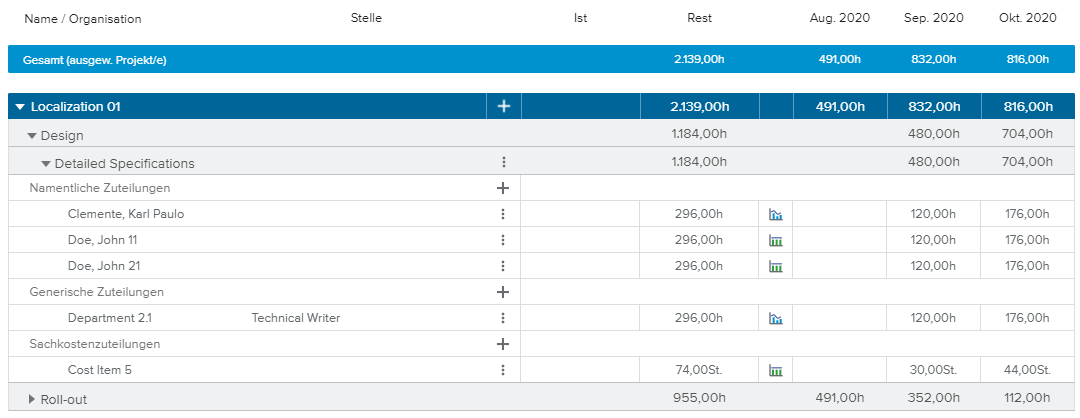Add a new Namentliche Zuteilungen entry
Screen dimensions: 1080x418
pos(503,188)
